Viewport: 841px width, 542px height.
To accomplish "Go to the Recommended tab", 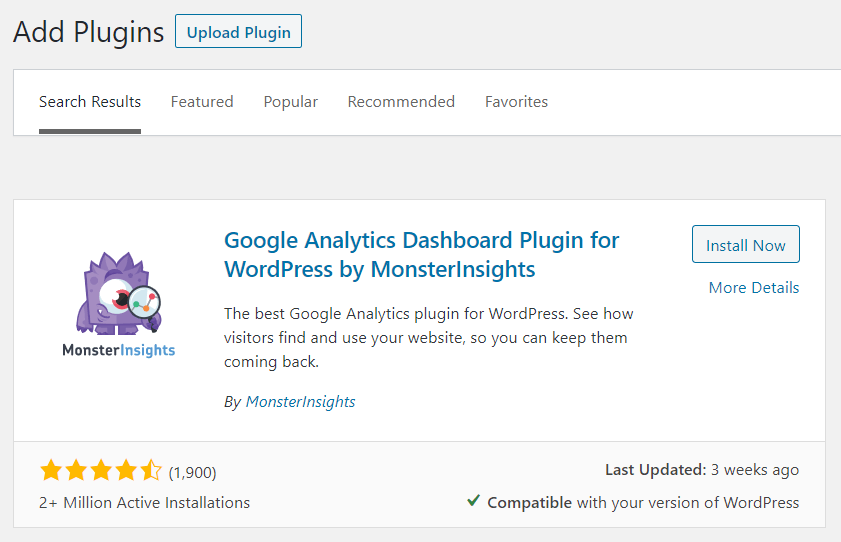I will click(401, 101).
